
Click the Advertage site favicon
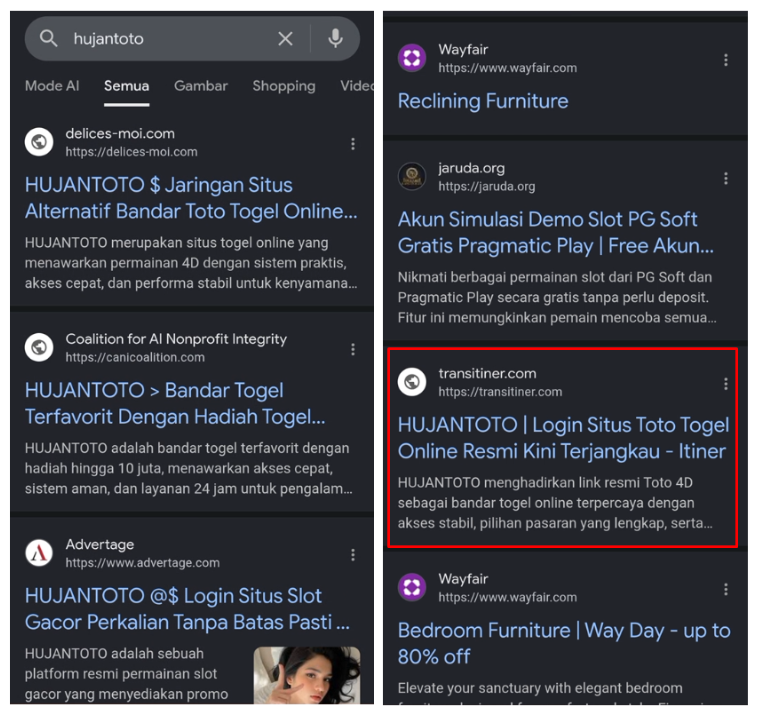click(x=39, y=553)
